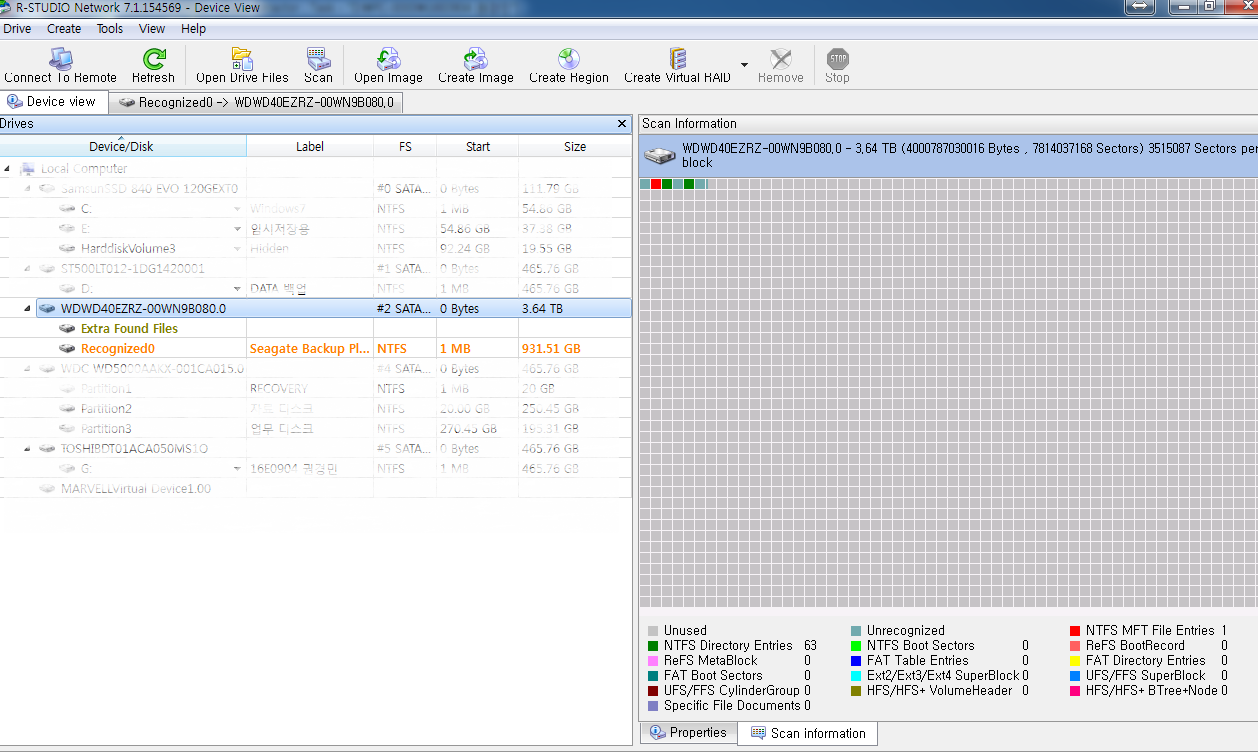Click the Open Image toolbar icon

(388, 59)
